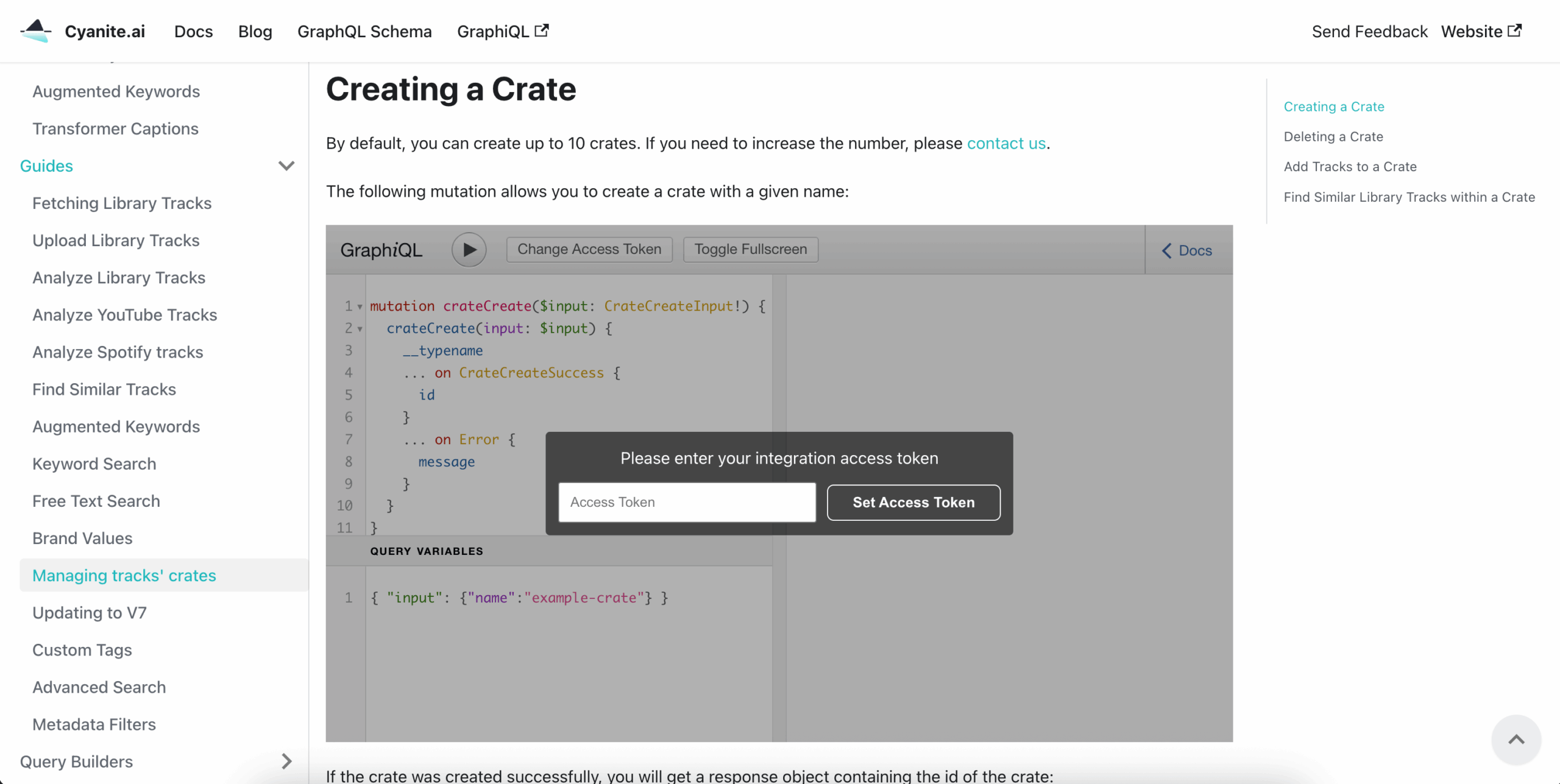
Task: Expand the Query Builders section
Action: (286, 761)
